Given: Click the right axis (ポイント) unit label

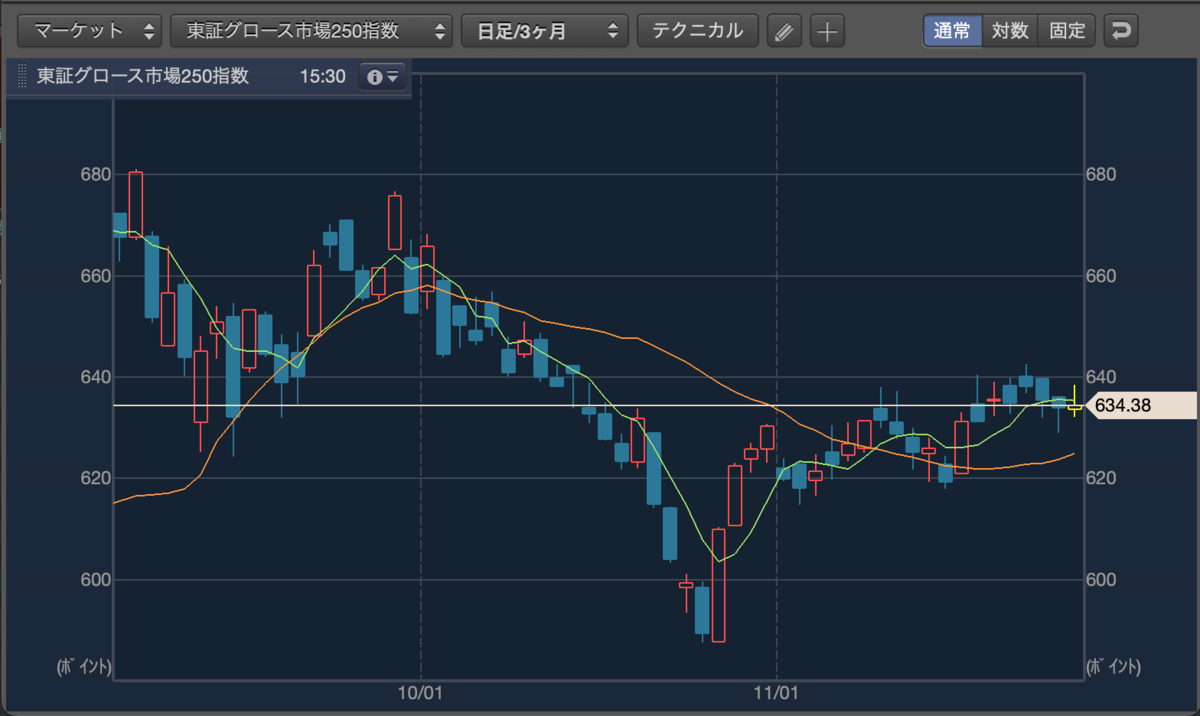Looking at the screenshot, I should [x=1113, y=666].
